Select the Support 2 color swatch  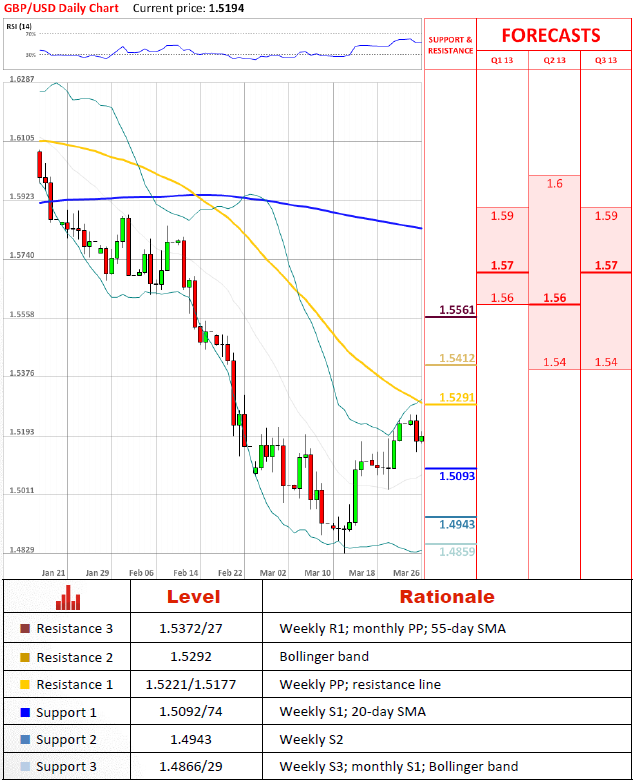coord(25,739)
